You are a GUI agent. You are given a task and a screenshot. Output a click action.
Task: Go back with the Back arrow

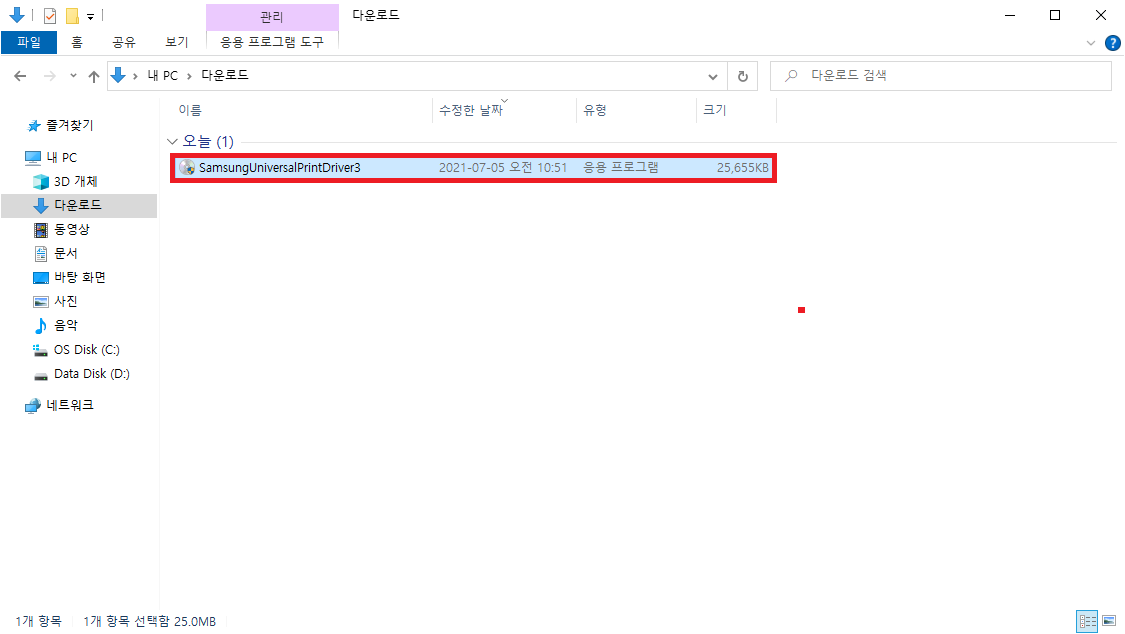pyautogui.click(x=20, y=75)
